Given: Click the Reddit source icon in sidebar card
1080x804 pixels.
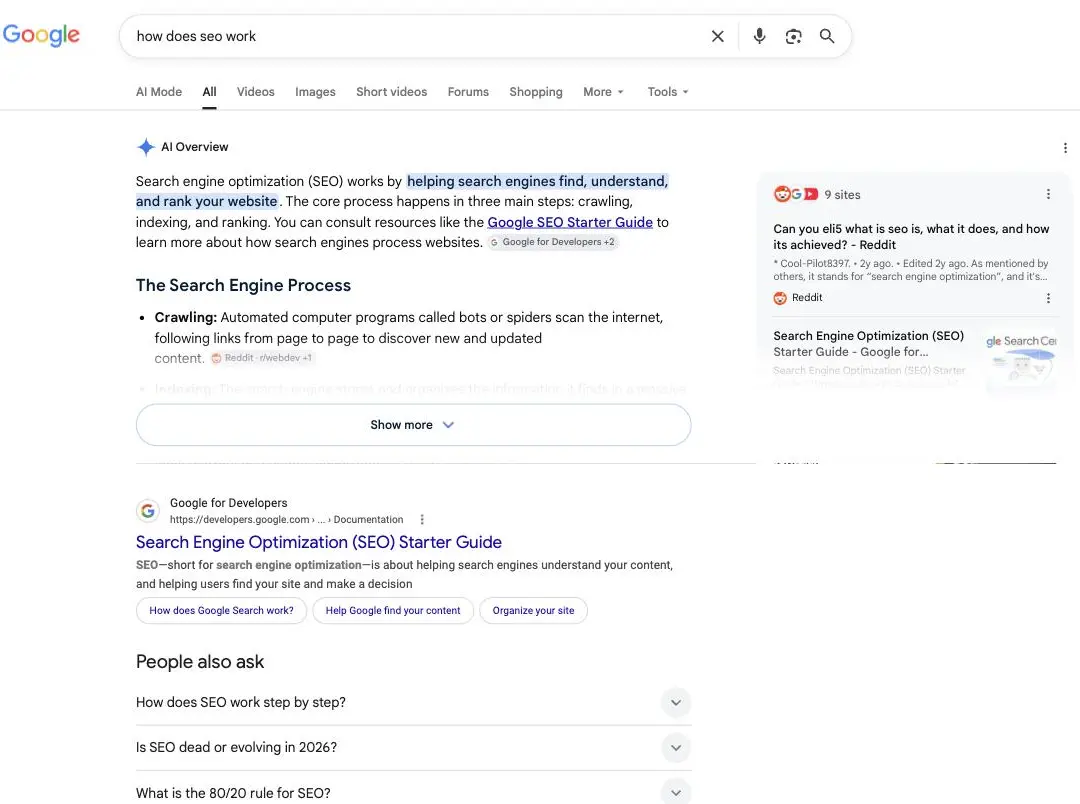Looking at the screenshot, I should tap(780, 298).
